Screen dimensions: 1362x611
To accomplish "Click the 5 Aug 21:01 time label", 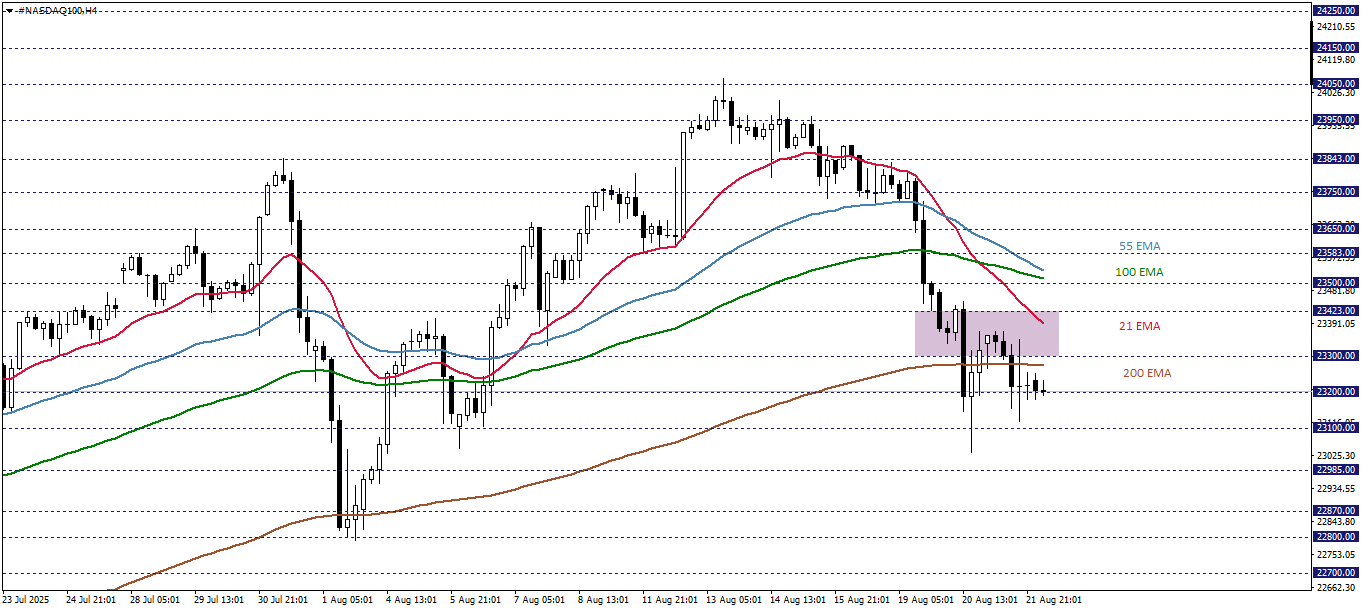I will tap(474, 600).
